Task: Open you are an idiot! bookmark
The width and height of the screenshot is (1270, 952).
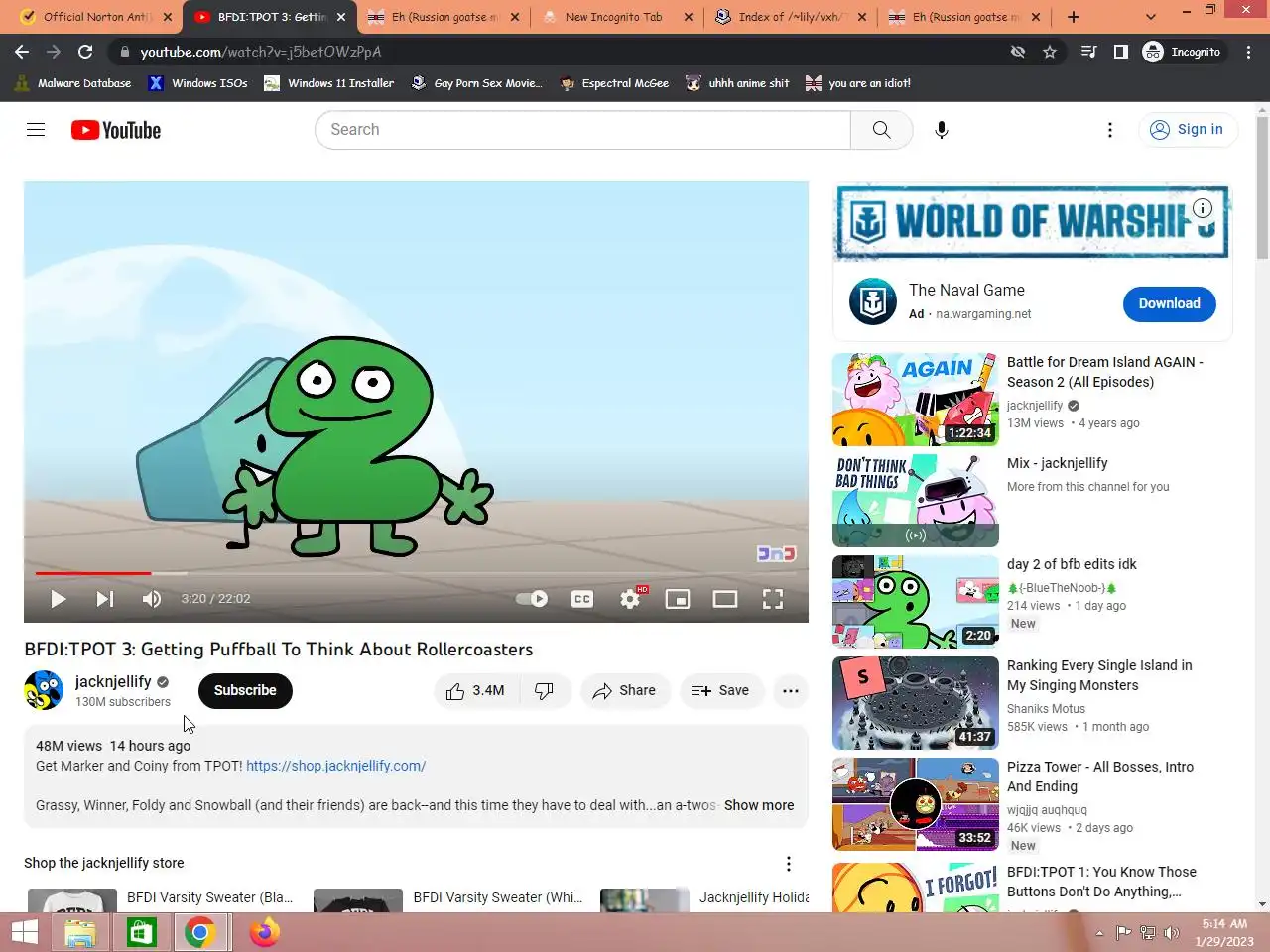Action: tap(858, 83)
